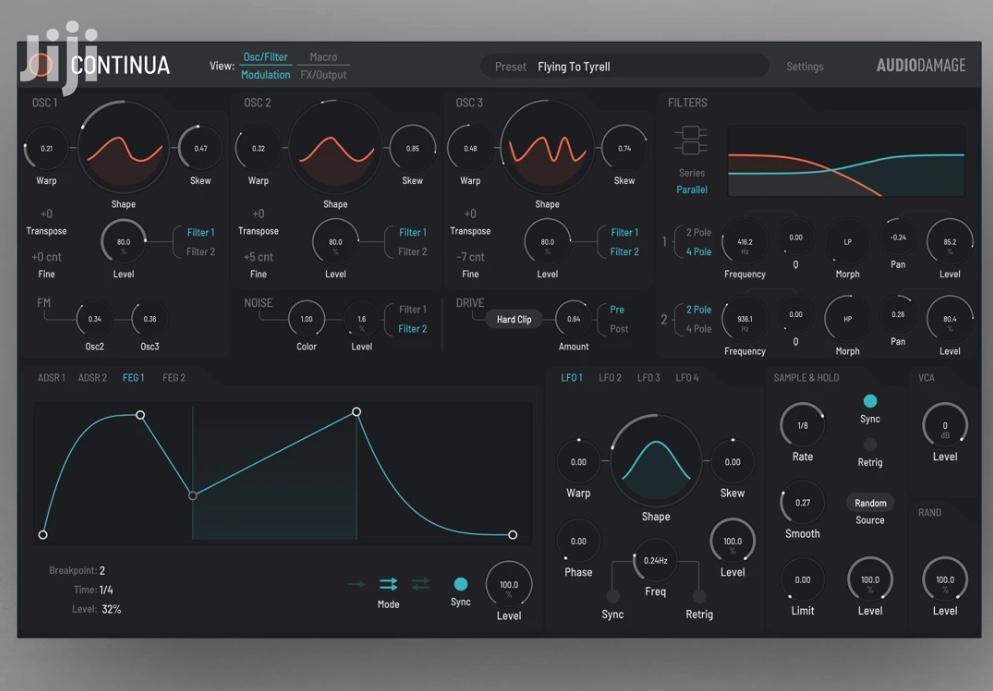Screen dimensions: 993x691
Task: Select the ping-pong envelope mode arrows
Action: point(421,584)
